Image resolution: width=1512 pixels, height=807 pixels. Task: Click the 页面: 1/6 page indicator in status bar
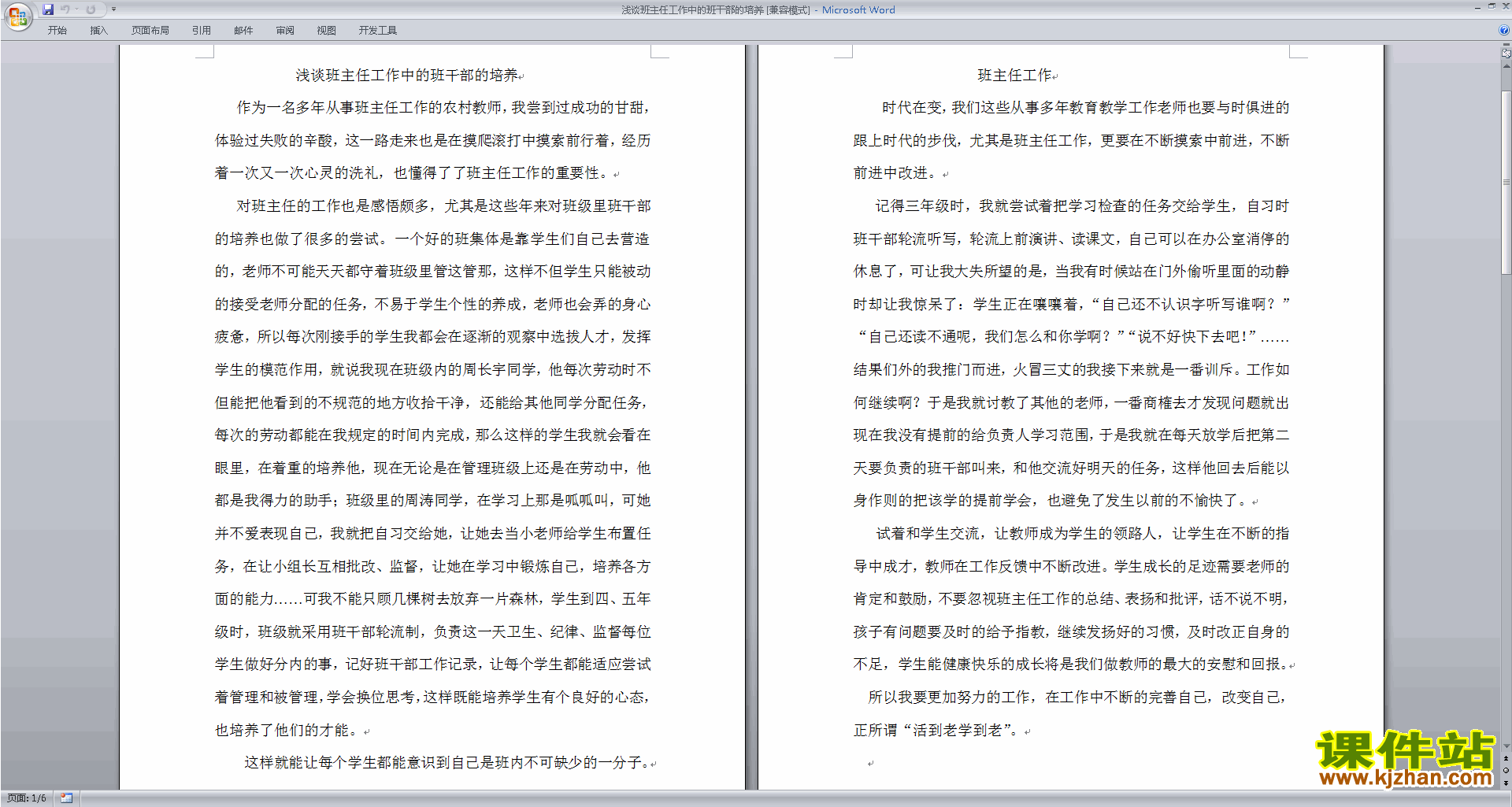point(27,798)
